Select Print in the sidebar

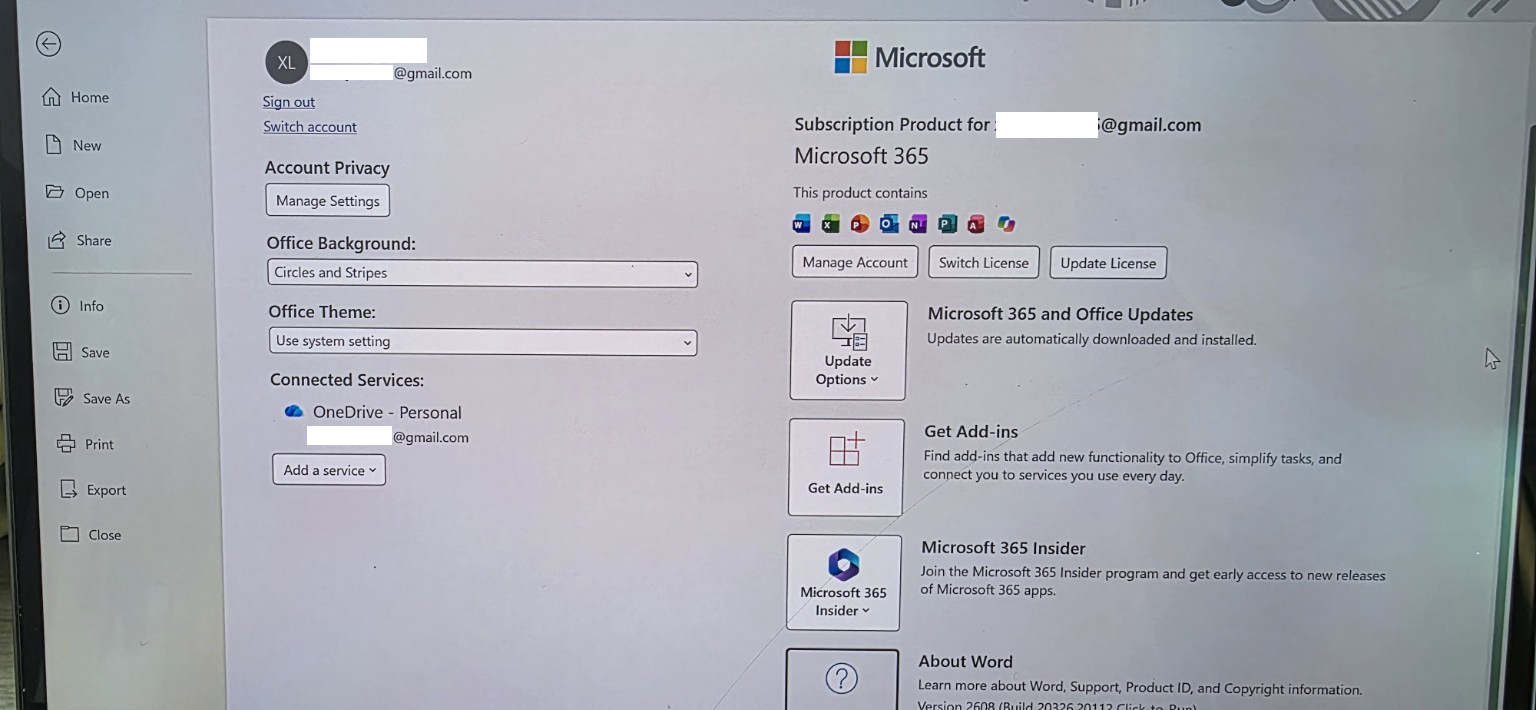coord(85,444)
